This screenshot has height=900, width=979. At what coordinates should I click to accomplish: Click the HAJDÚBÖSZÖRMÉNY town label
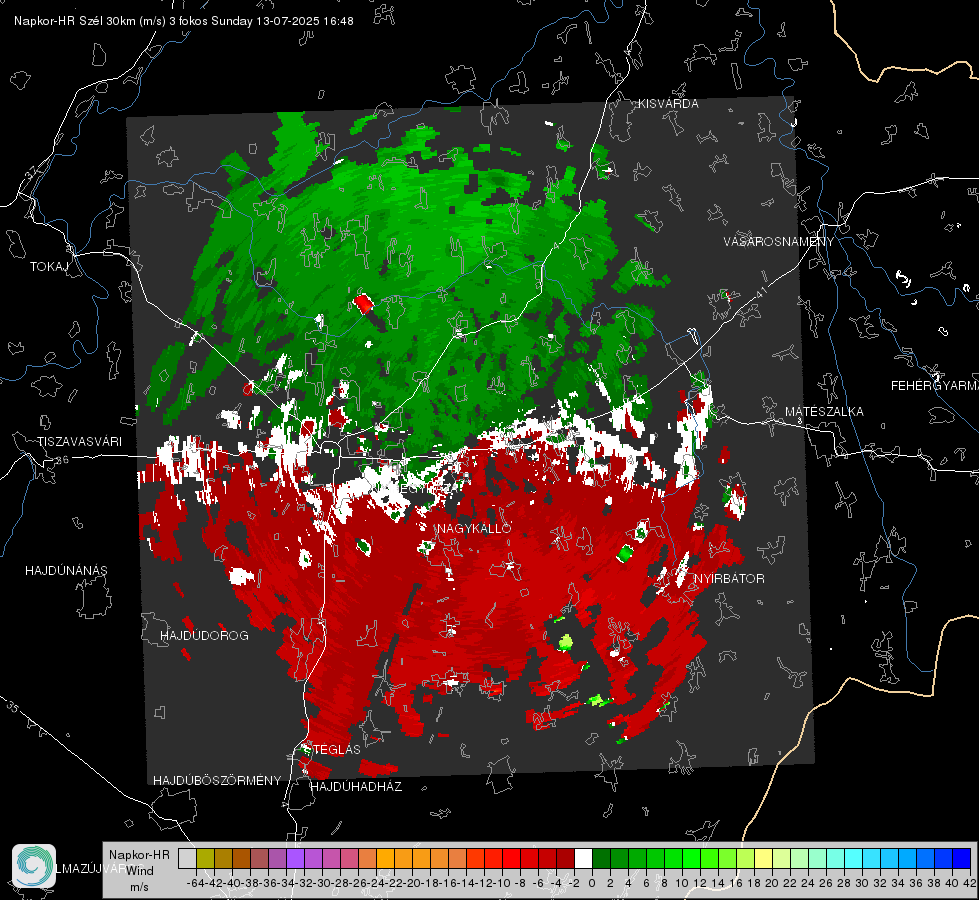[217, 781]
